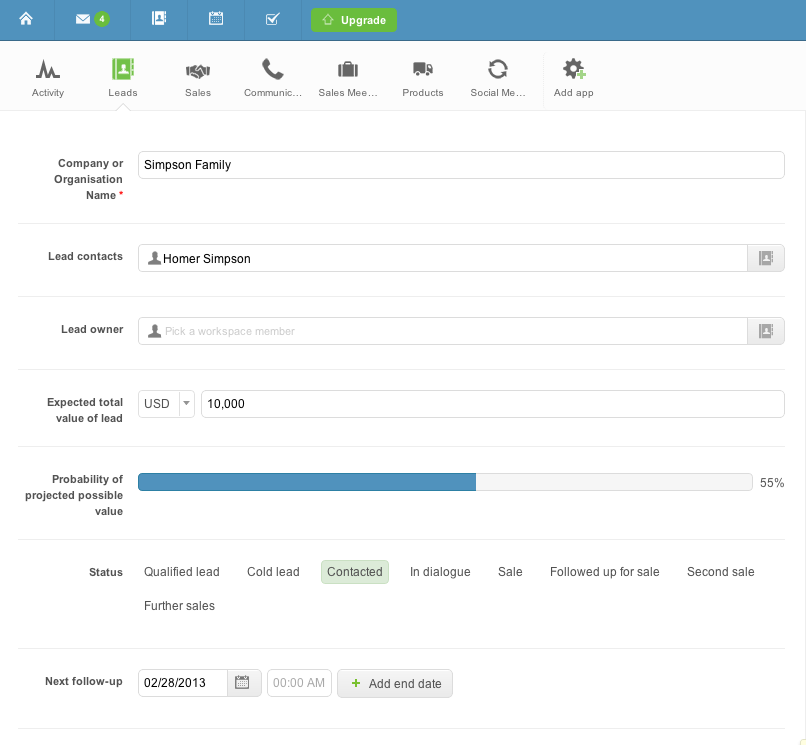806x745 pixels.
Task: Open the USD currency dropdown
Action: point(166,404)
